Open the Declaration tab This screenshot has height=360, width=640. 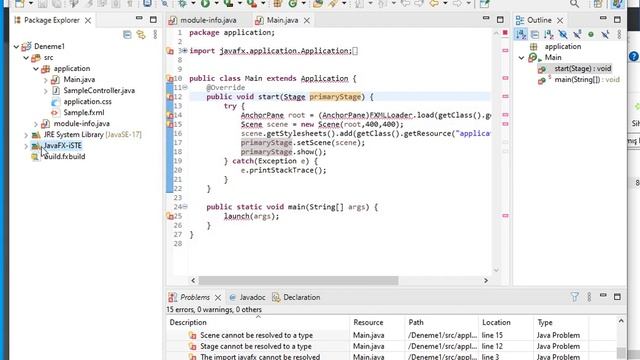click(x=296, y=297)
